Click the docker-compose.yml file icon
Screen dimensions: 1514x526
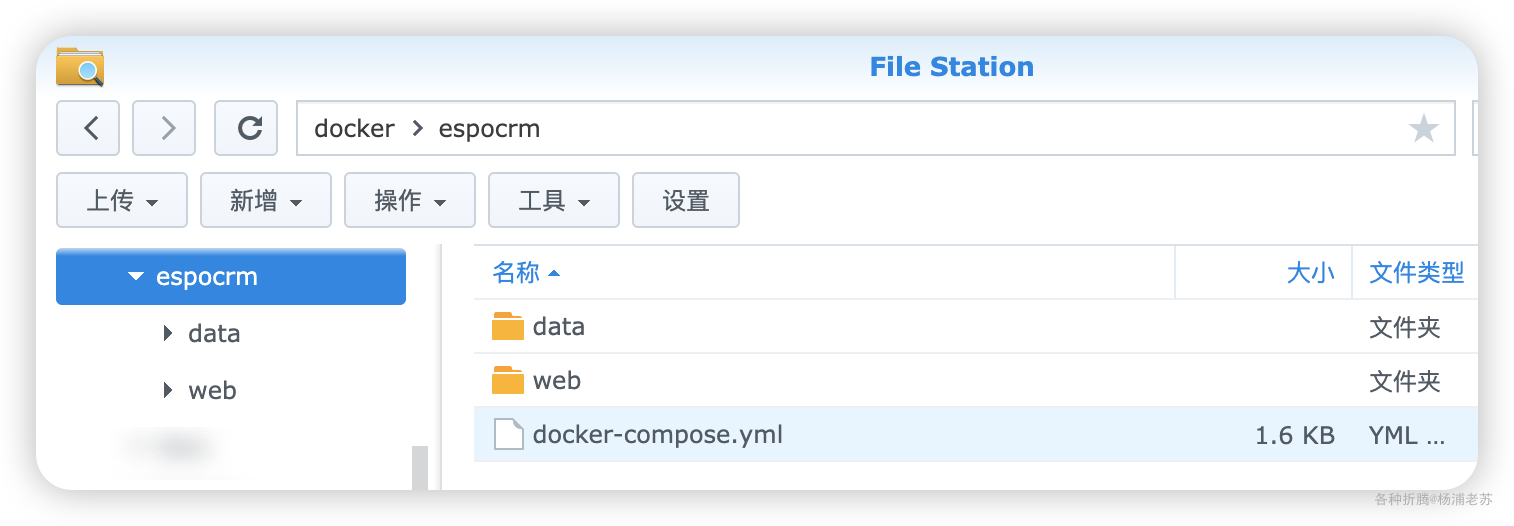[x=508, y=435]
